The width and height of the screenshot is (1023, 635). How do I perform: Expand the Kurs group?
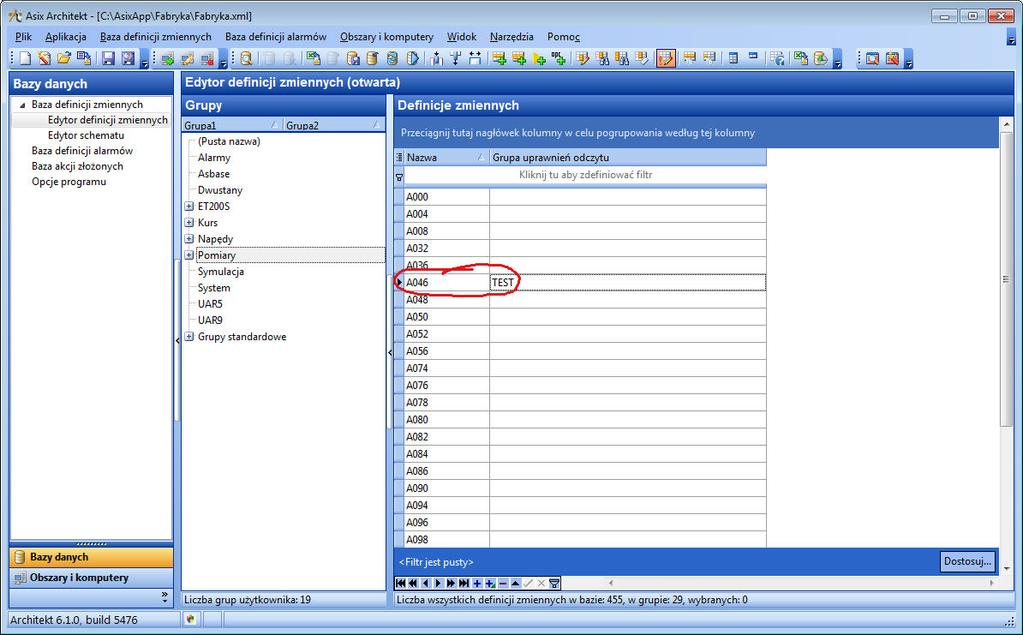click(189, 223)
